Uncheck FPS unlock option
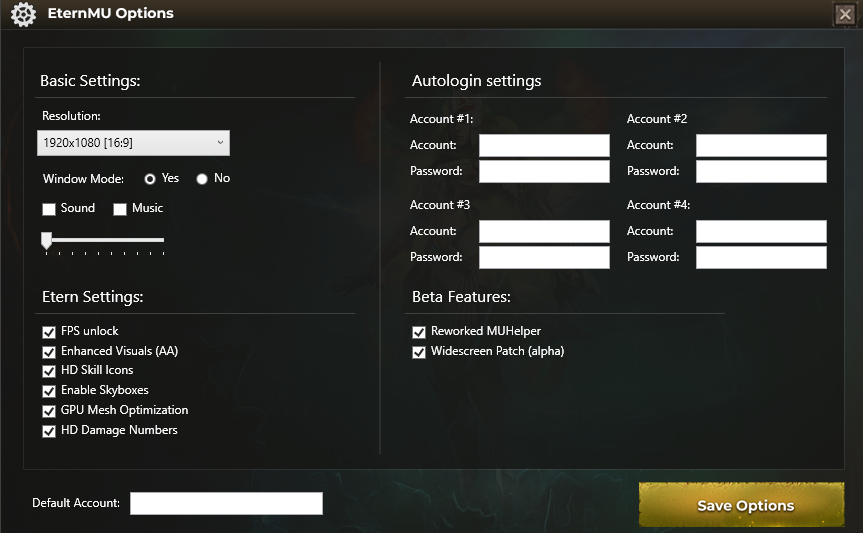 48,331
